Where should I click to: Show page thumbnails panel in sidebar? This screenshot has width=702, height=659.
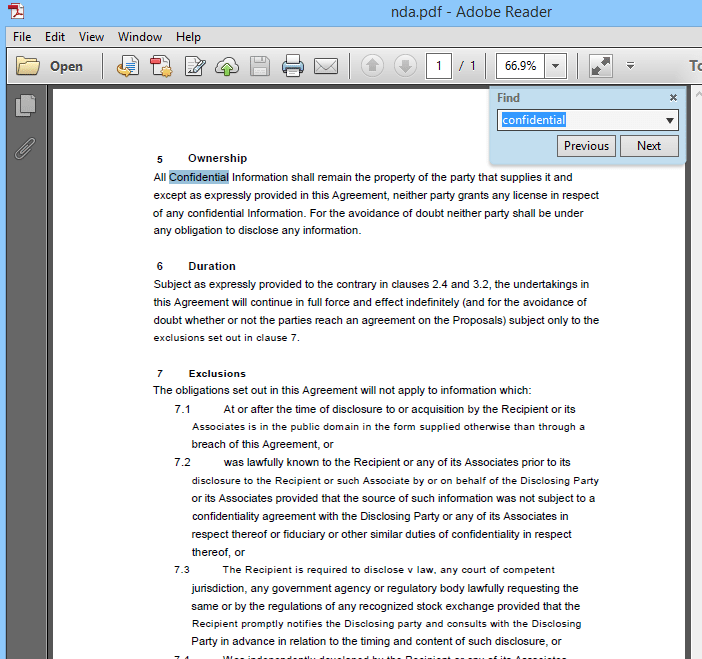tap(26, 106)
